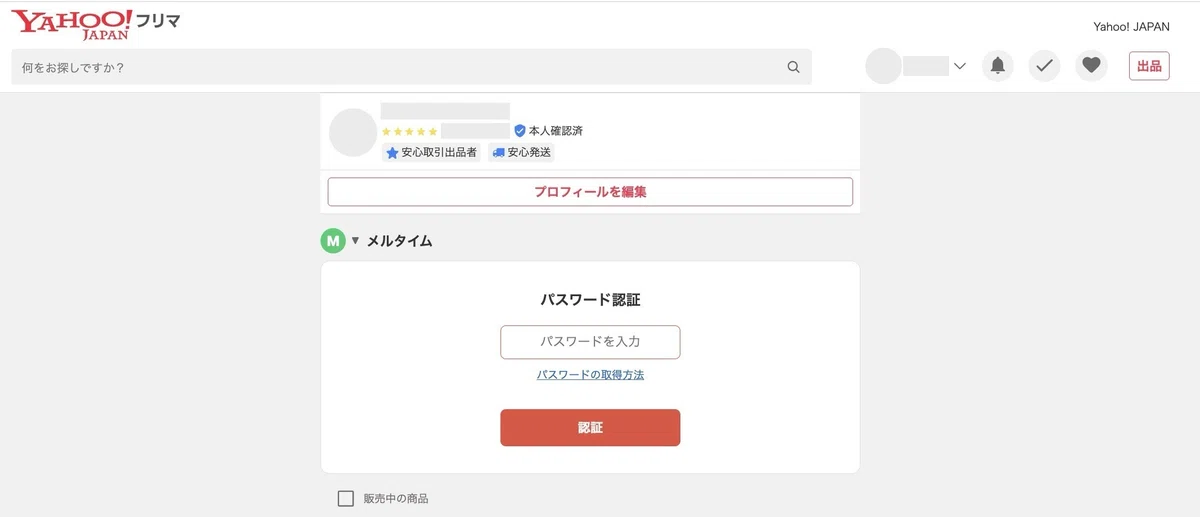The image size is (1200, 517).
Task: Click the 安心発送 truck badge
Action: [x=522, y=153]
